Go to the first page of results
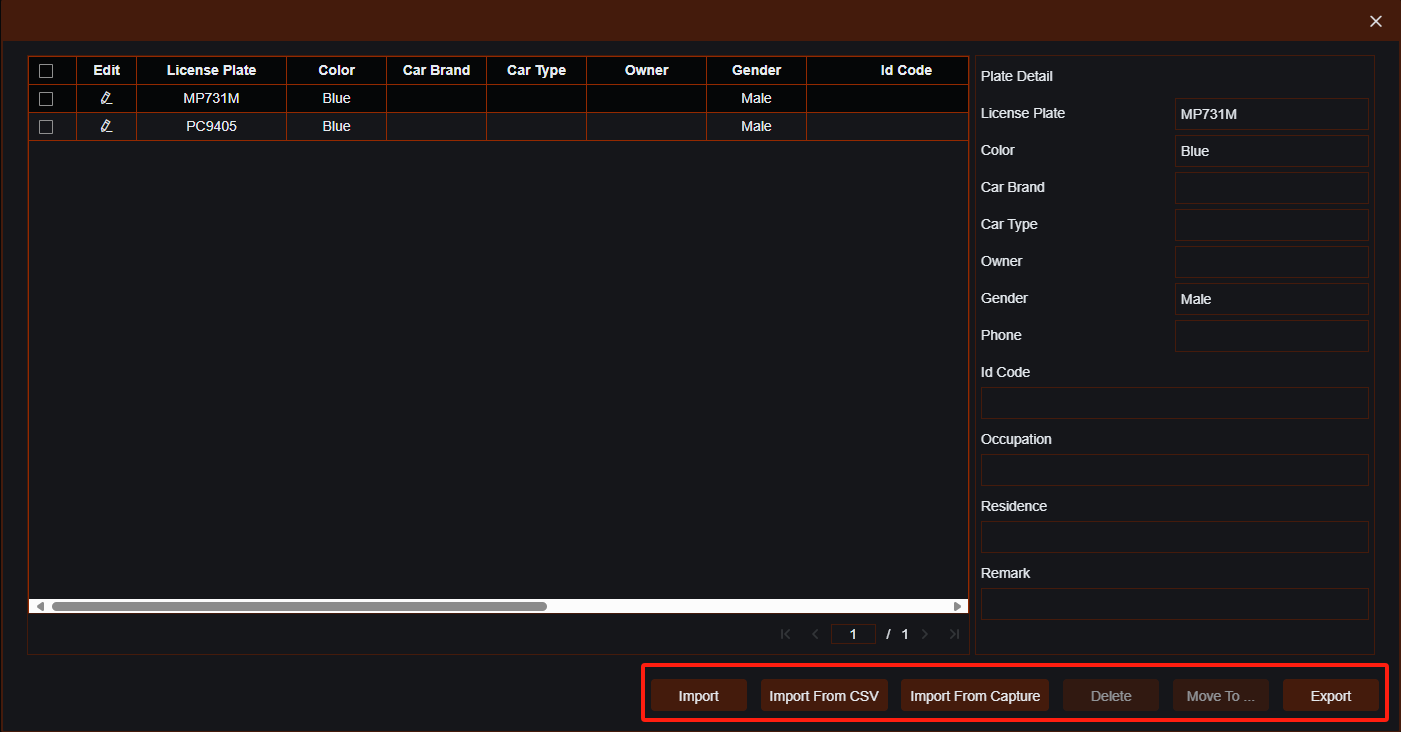The width and height of the screenshot is (1401, 732). click(785, 634)
